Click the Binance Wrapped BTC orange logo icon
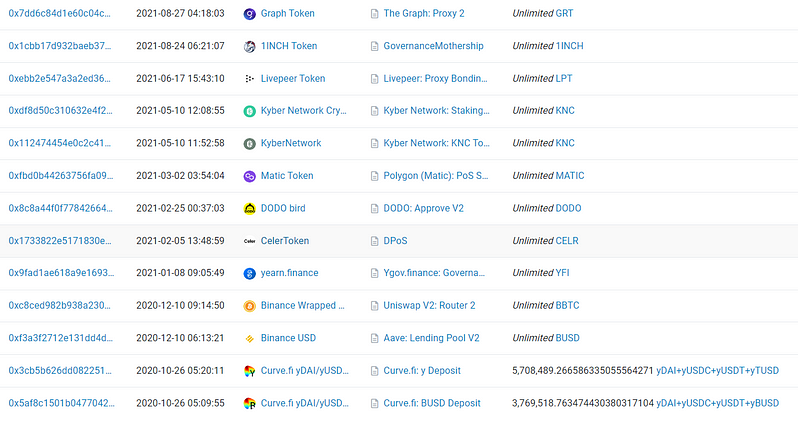This screenshot has height=423, width=798. tap(249, 306)
